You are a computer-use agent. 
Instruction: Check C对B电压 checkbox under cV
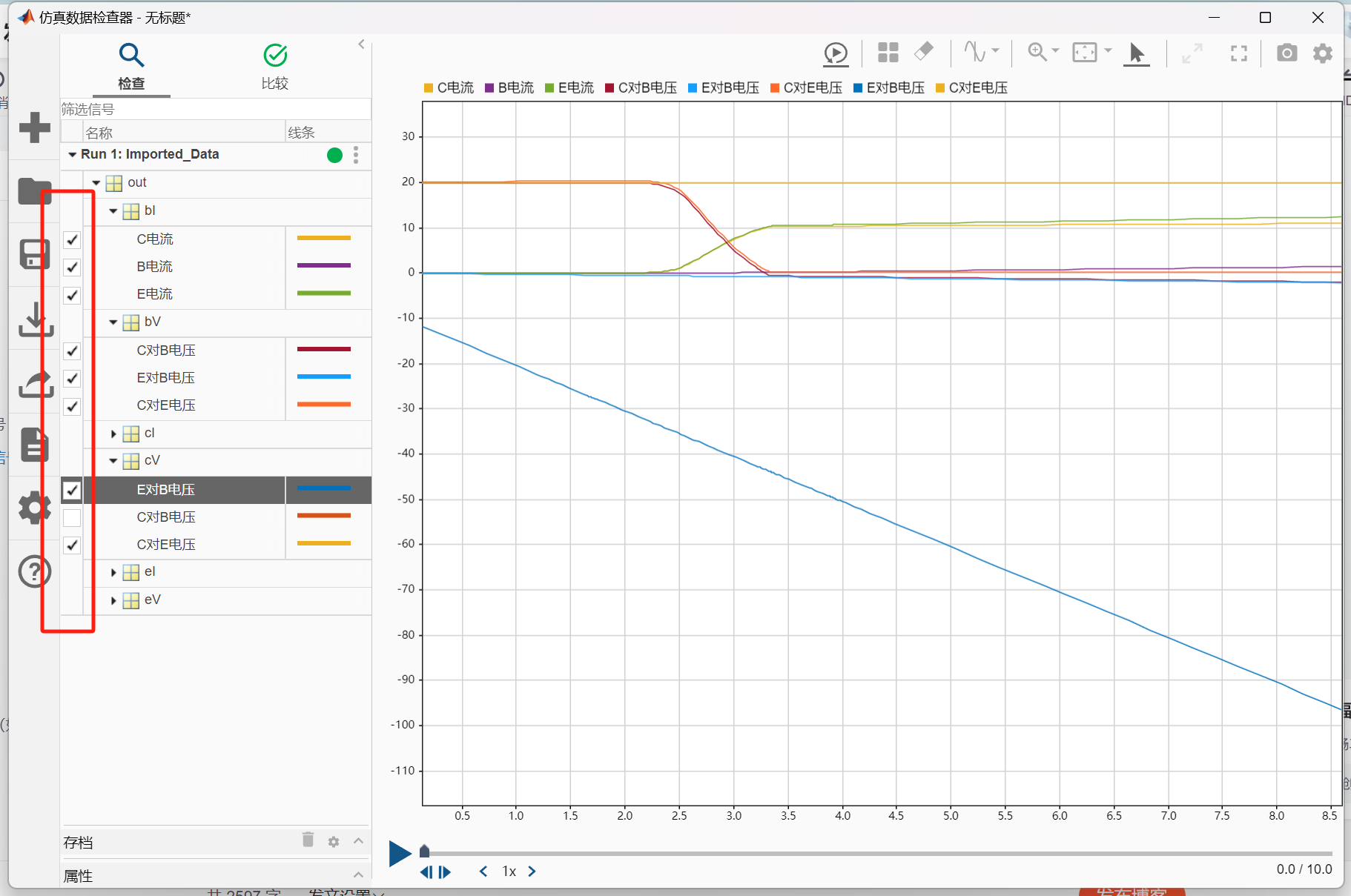pyautogui.click(x=72, y=517)
